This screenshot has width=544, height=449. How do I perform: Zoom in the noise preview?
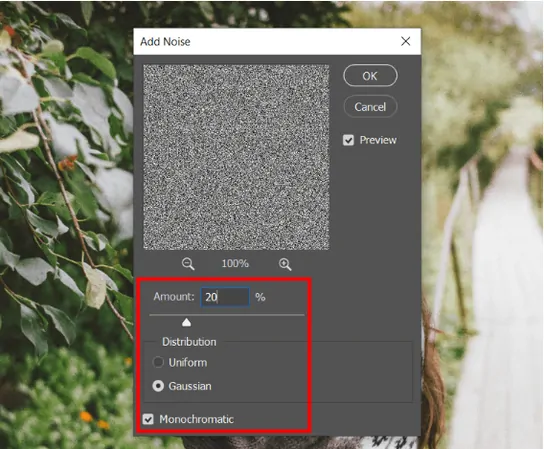click(x=285, y=264)
